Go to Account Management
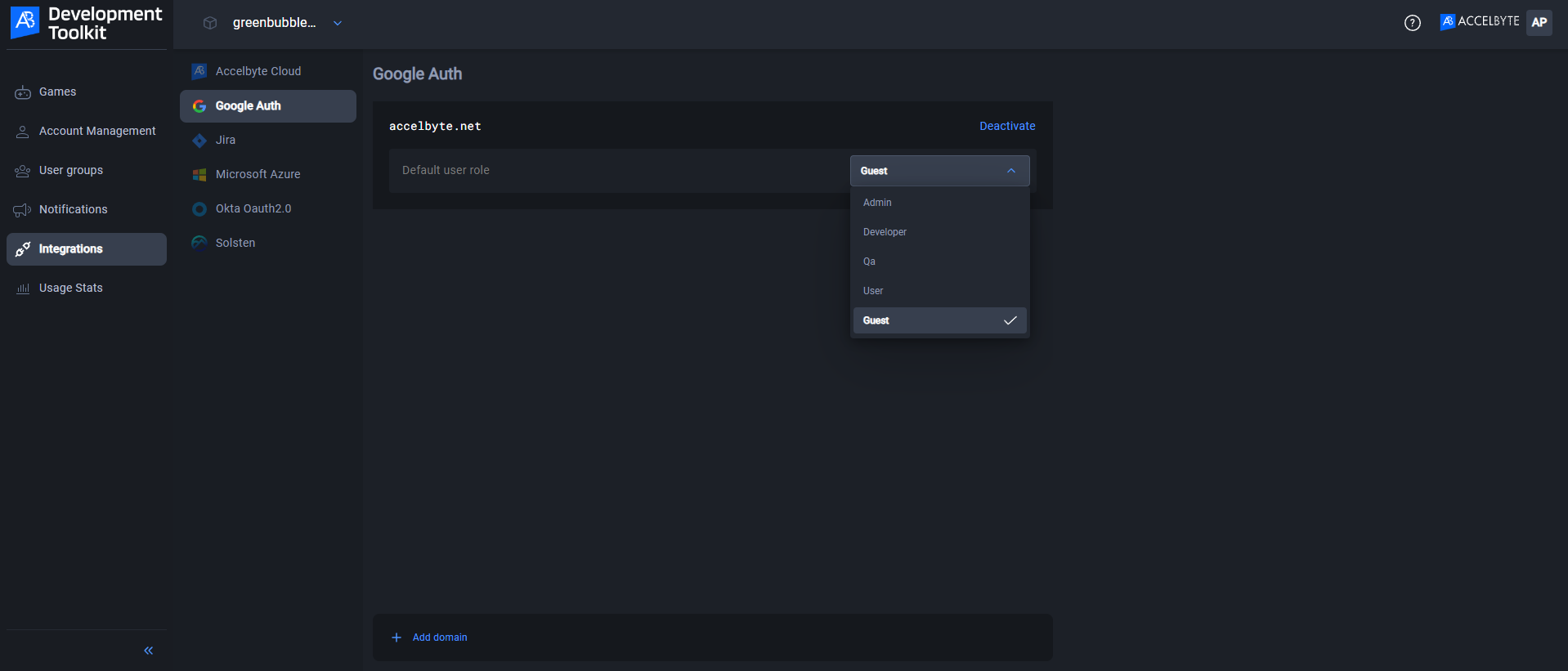This screenshot has height=671, width=1568. click(x=87, y=131)
